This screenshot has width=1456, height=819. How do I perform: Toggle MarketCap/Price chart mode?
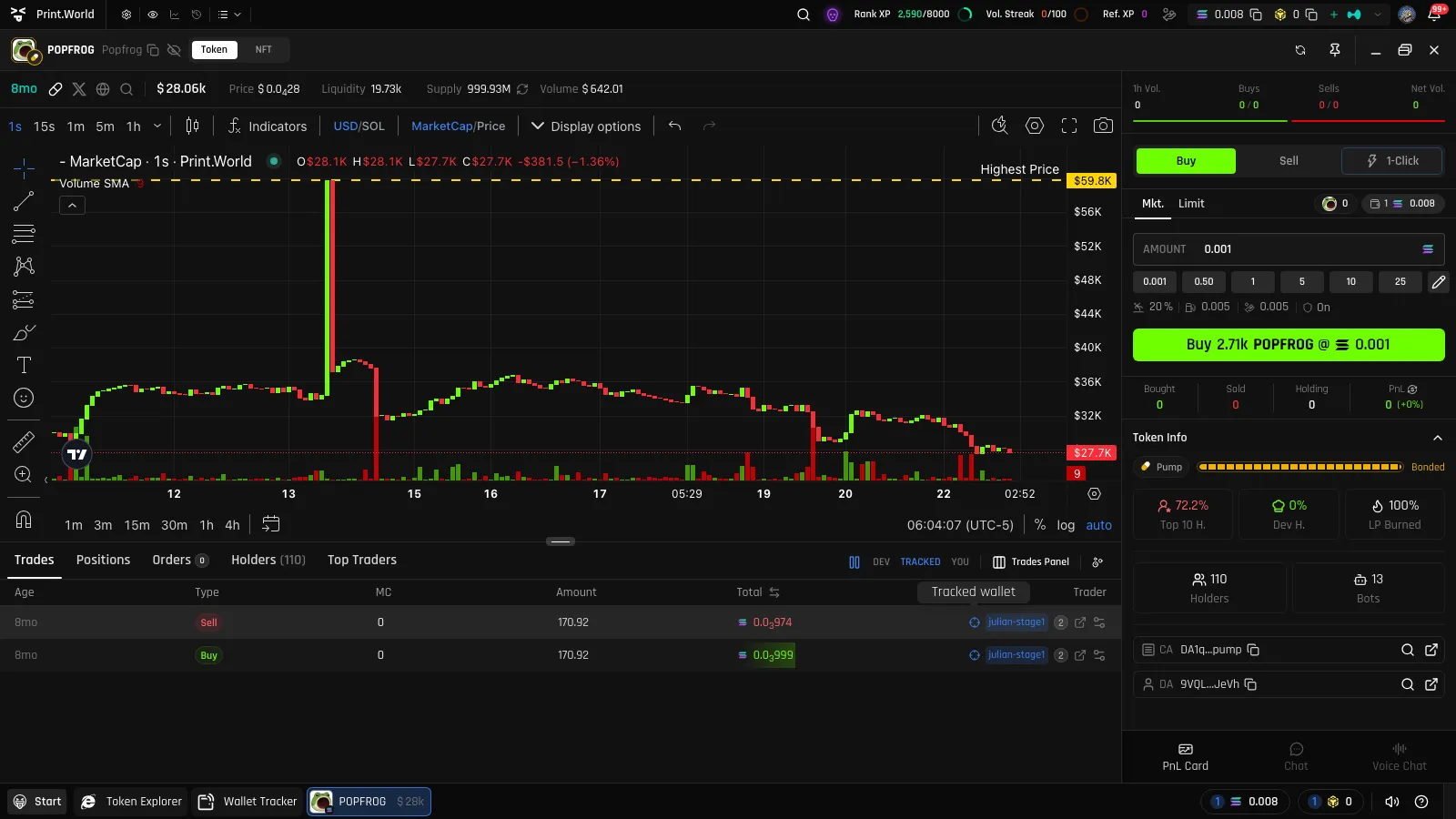click(458, 126)
